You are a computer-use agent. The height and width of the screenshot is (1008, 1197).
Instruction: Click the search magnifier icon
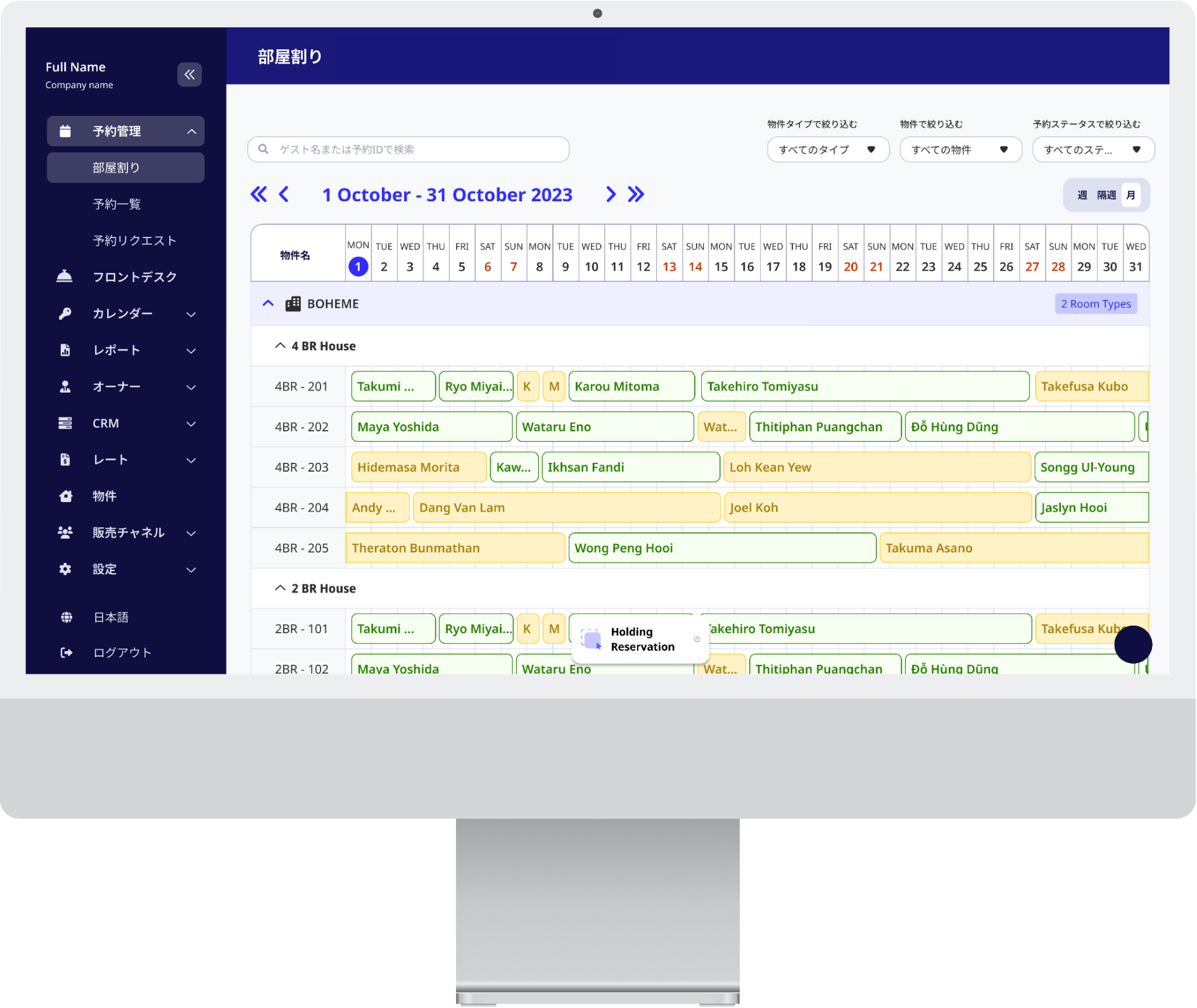(x=263, y=149)
